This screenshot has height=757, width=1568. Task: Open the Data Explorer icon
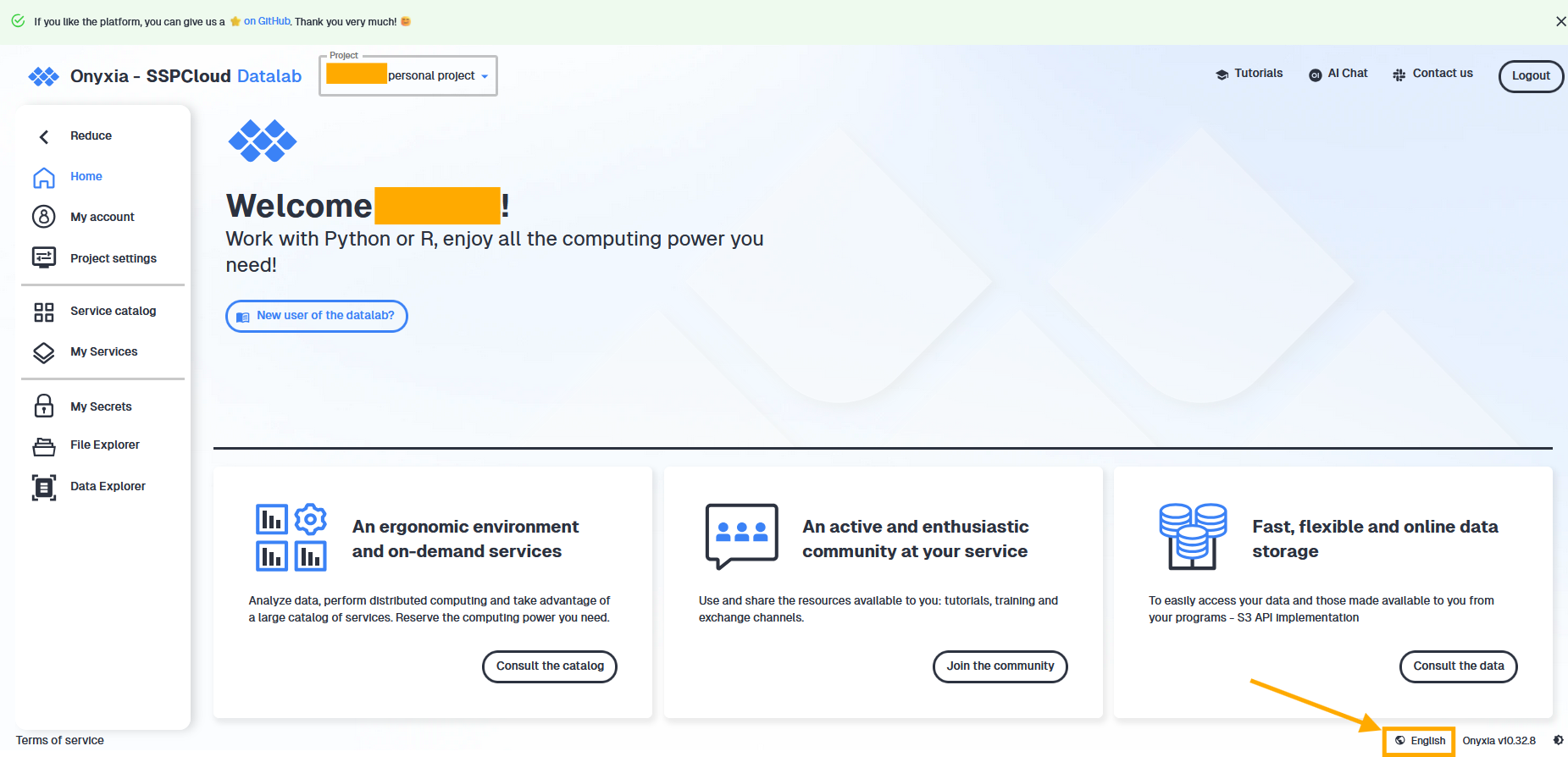44,487
